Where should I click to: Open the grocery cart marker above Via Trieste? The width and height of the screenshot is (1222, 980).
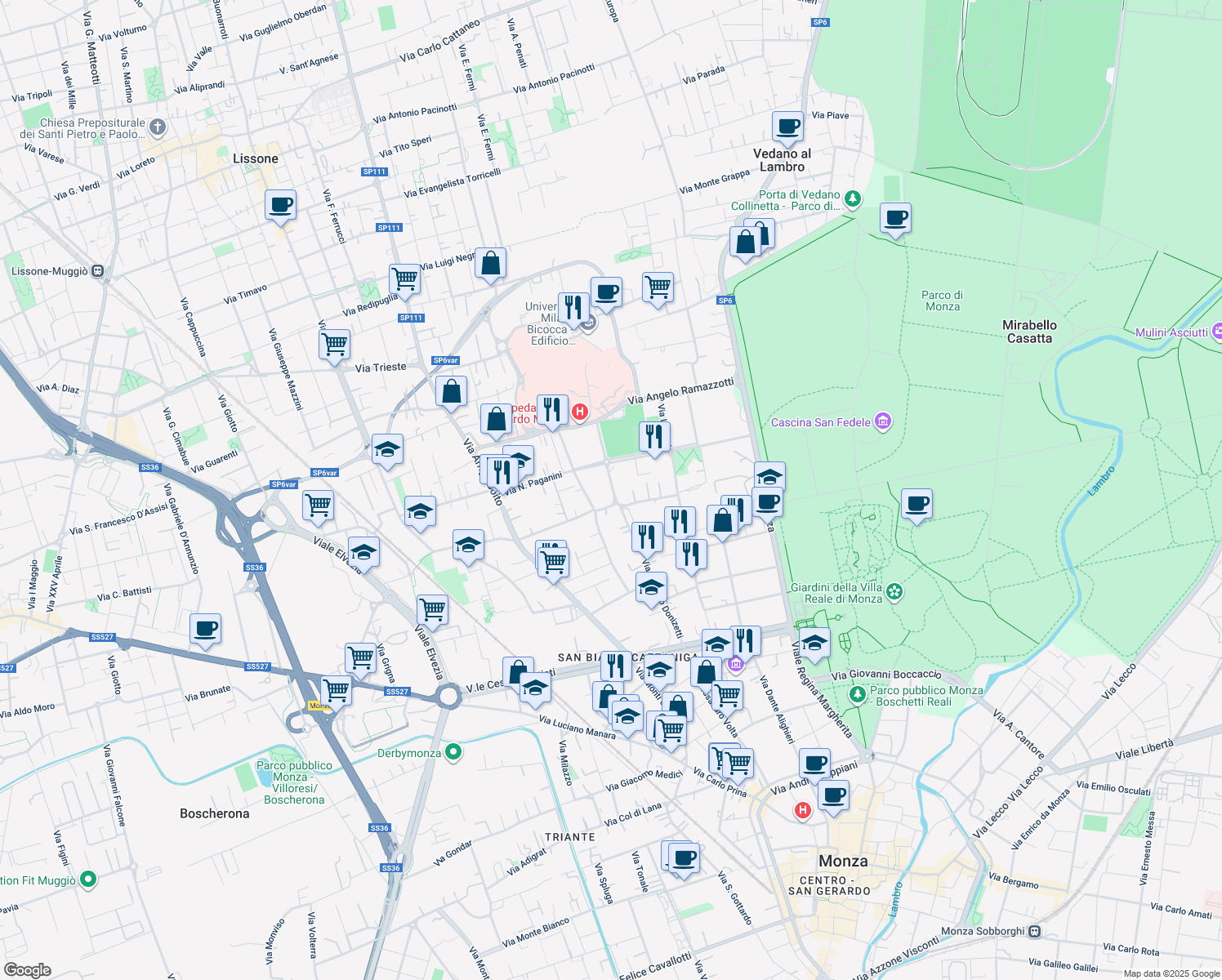(334, 345)
